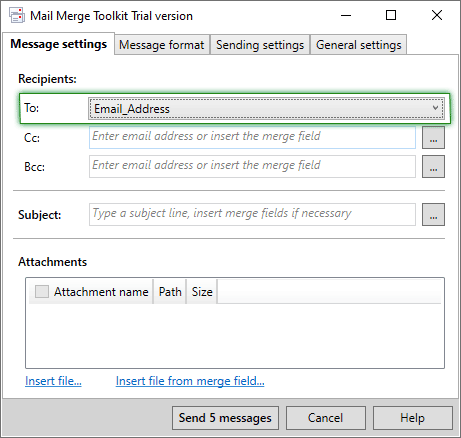Sort by Attachment name column header

click(x=101, y=292)
